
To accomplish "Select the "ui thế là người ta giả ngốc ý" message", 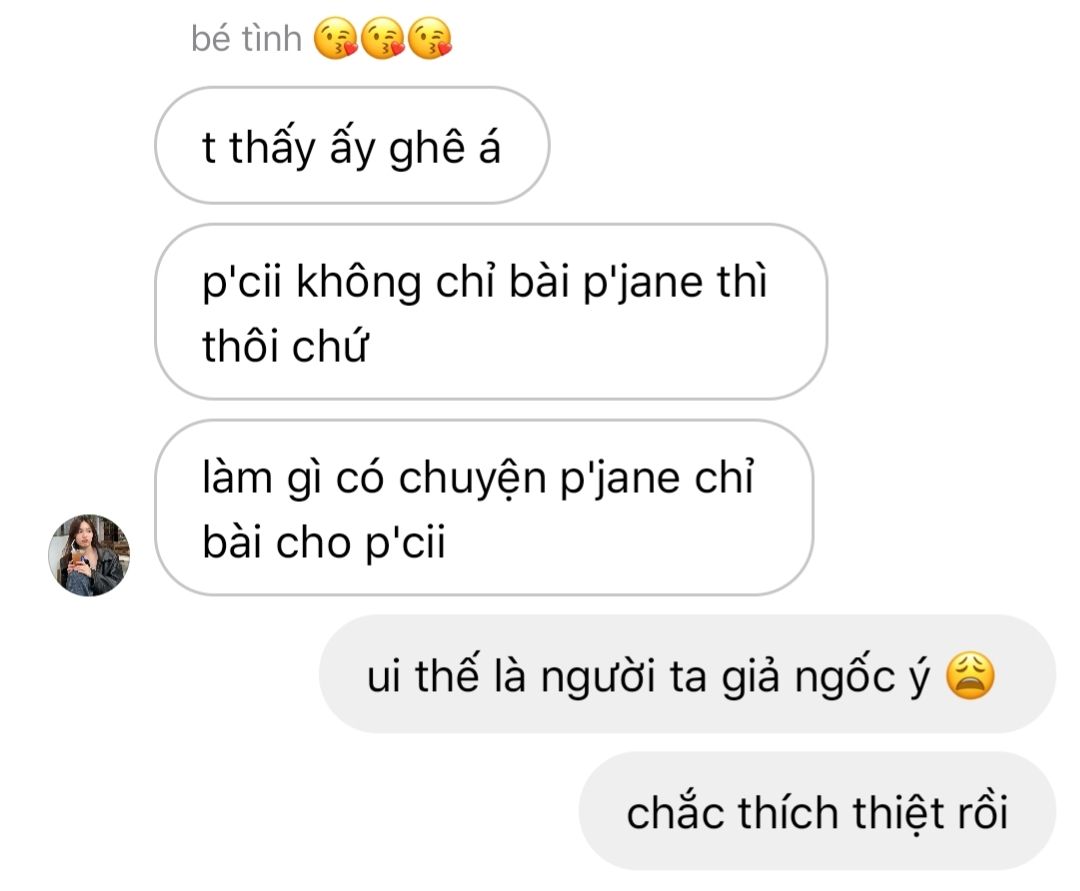I will (x=687, y=674).
